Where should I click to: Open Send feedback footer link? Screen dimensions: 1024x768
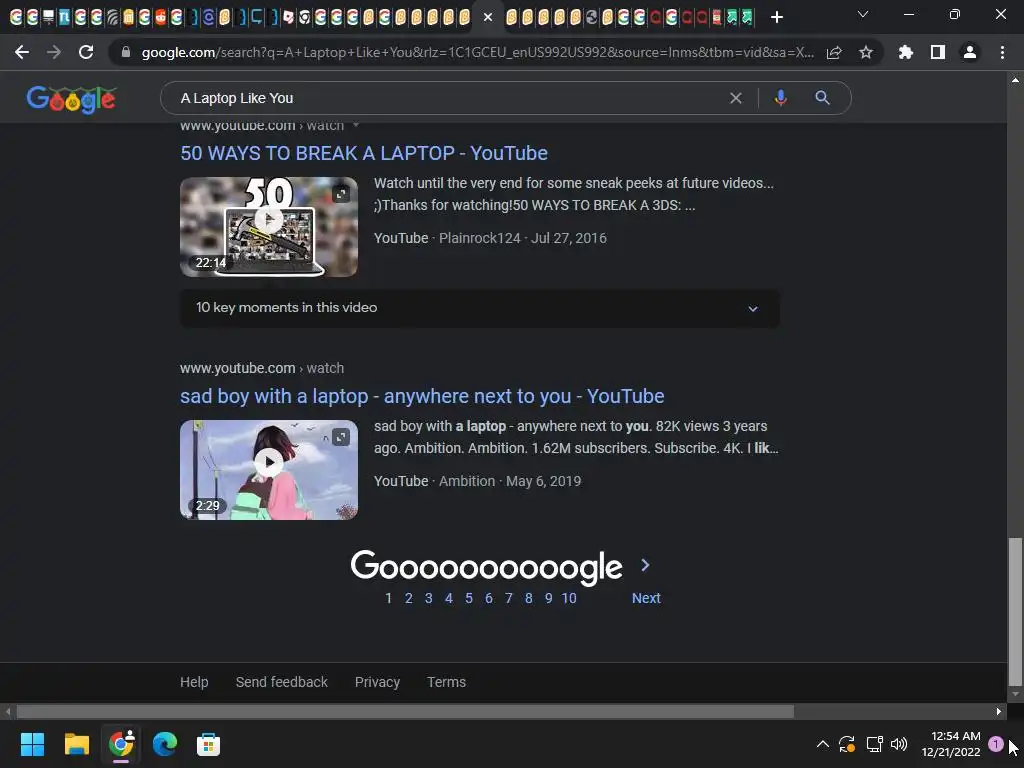(x=281, y=682)
